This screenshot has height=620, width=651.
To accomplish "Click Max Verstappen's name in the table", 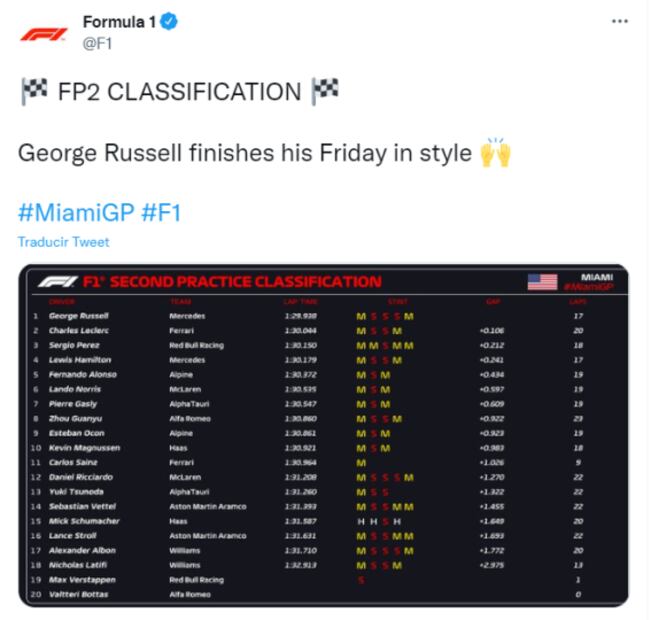I will pos(80,579).
